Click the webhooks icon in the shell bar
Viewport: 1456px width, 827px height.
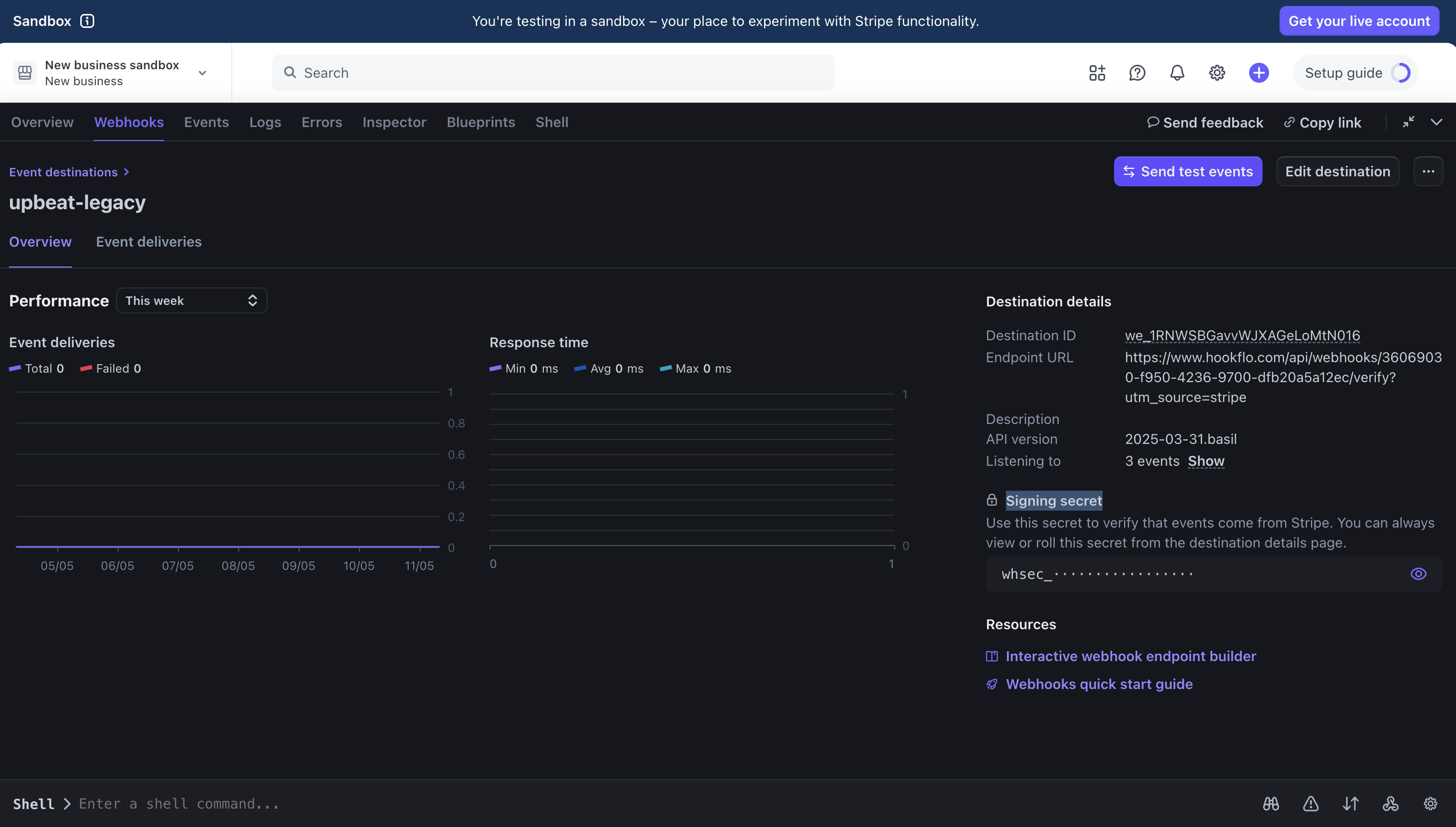click(1390, 804)
